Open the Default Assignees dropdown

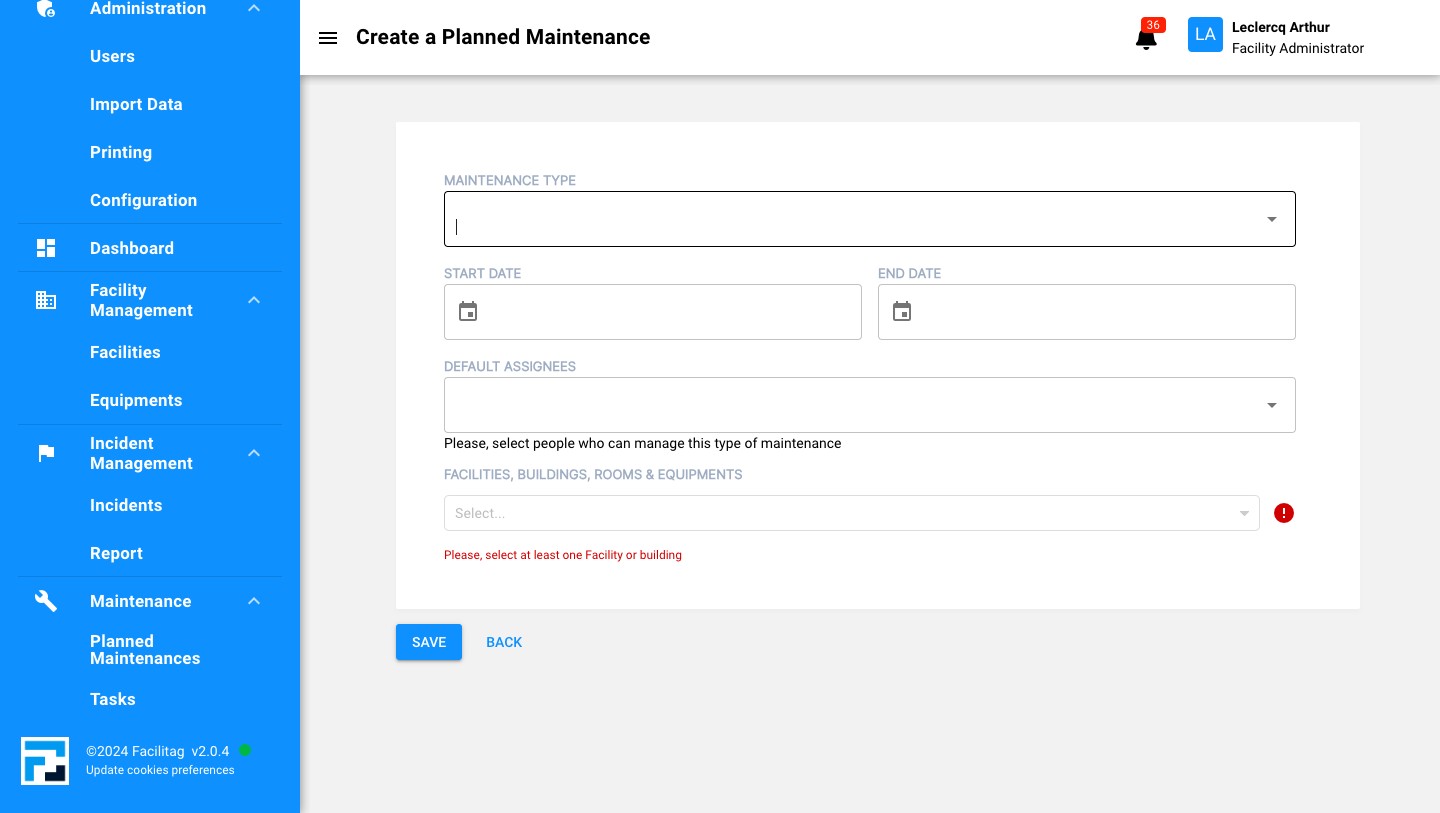pyautogui.click(x=1271, y=405)
